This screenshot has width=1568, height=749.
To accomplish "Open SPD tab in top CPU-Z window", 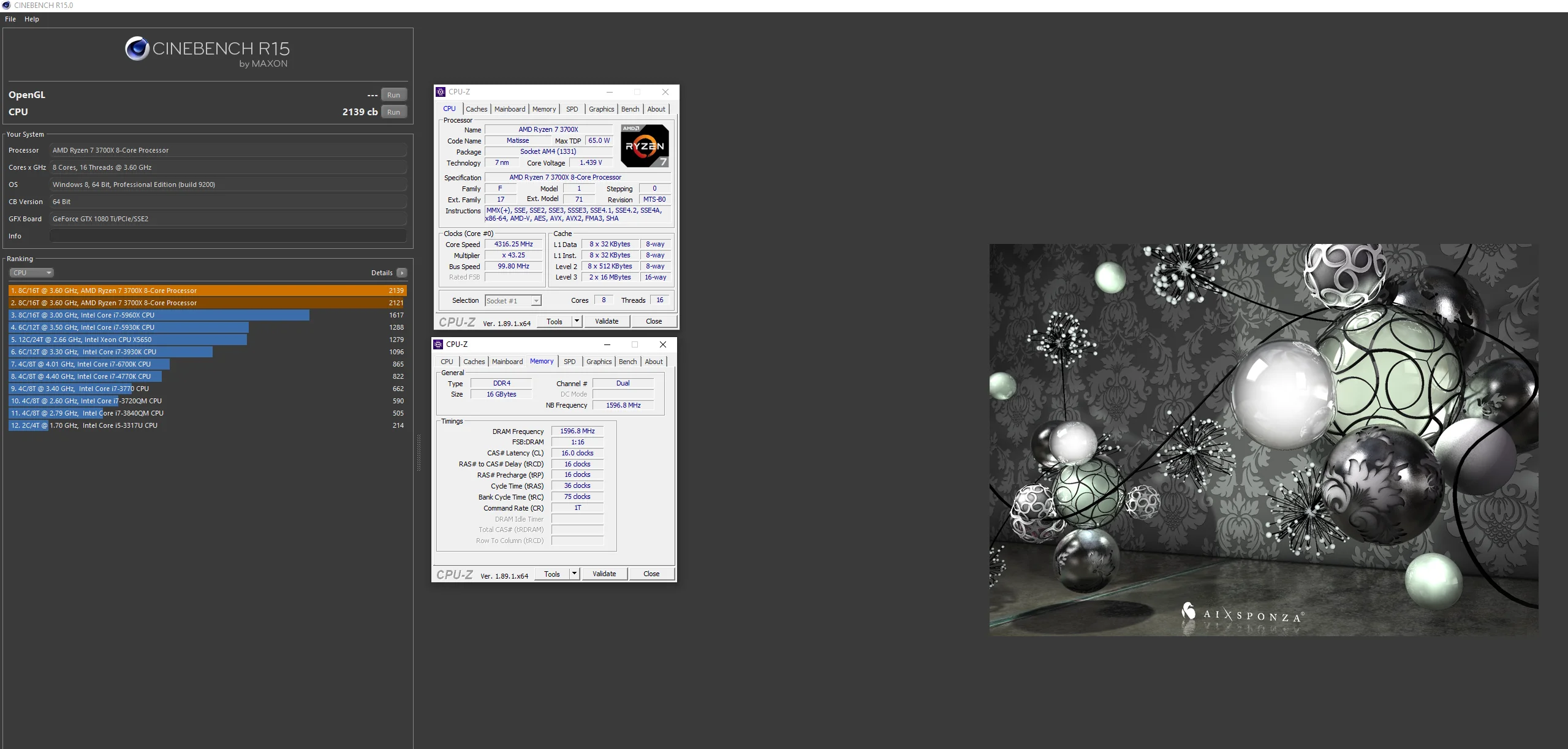I will pos(572,109).
